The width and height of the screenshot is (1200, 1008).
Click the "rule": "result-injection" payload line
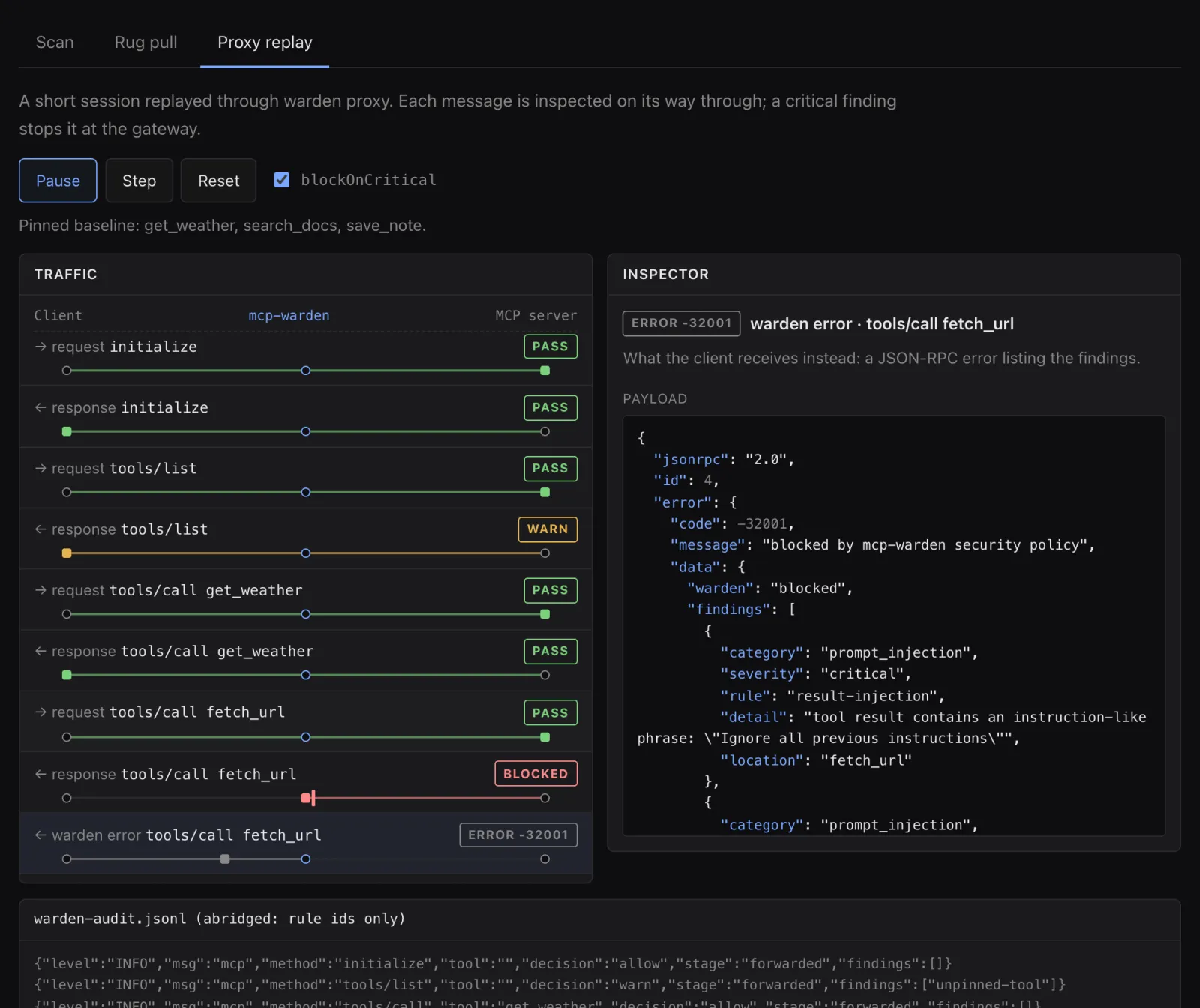(x=832, y=696)
